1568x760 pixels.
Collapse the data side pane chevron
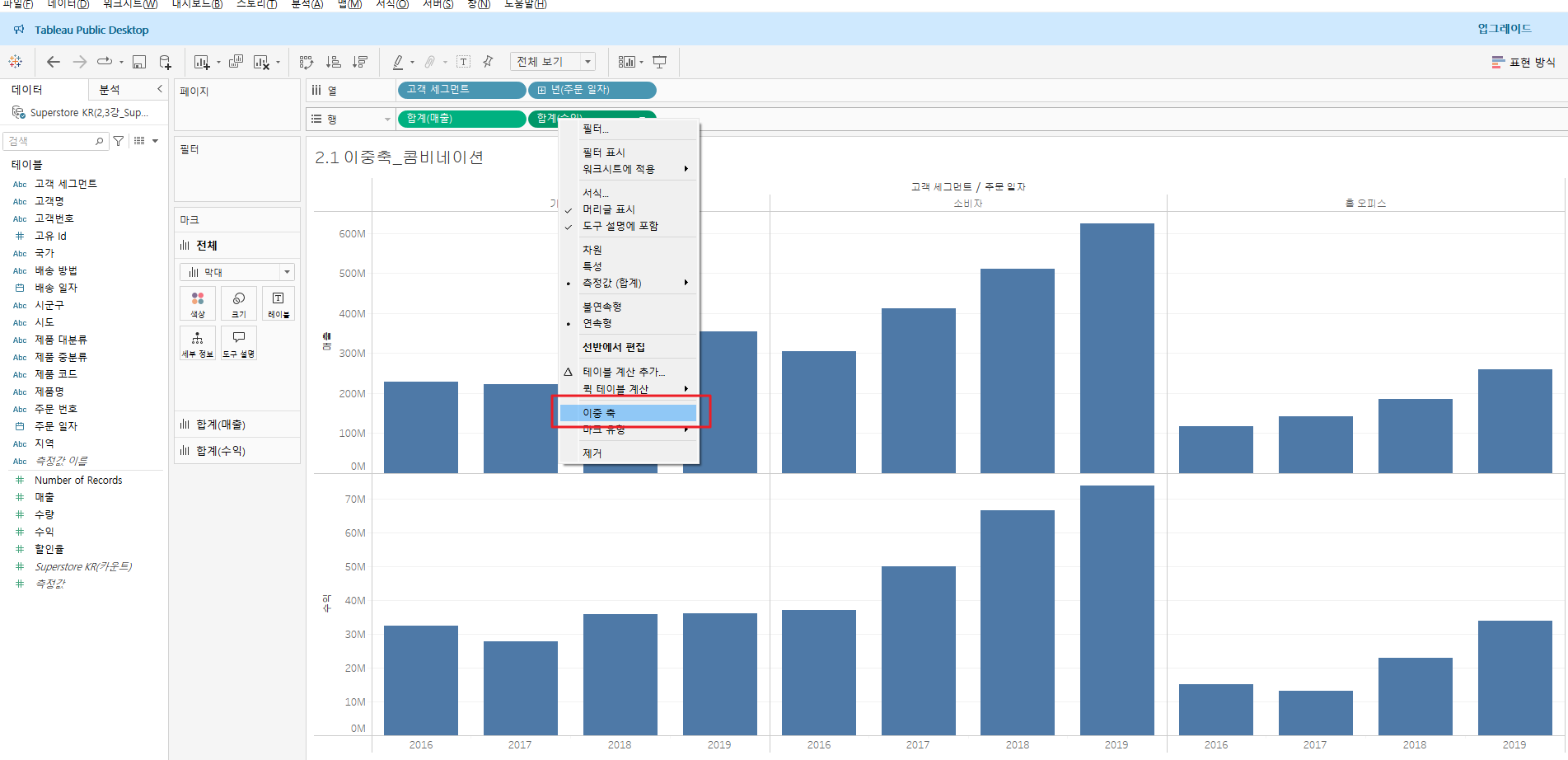point(160,89)
